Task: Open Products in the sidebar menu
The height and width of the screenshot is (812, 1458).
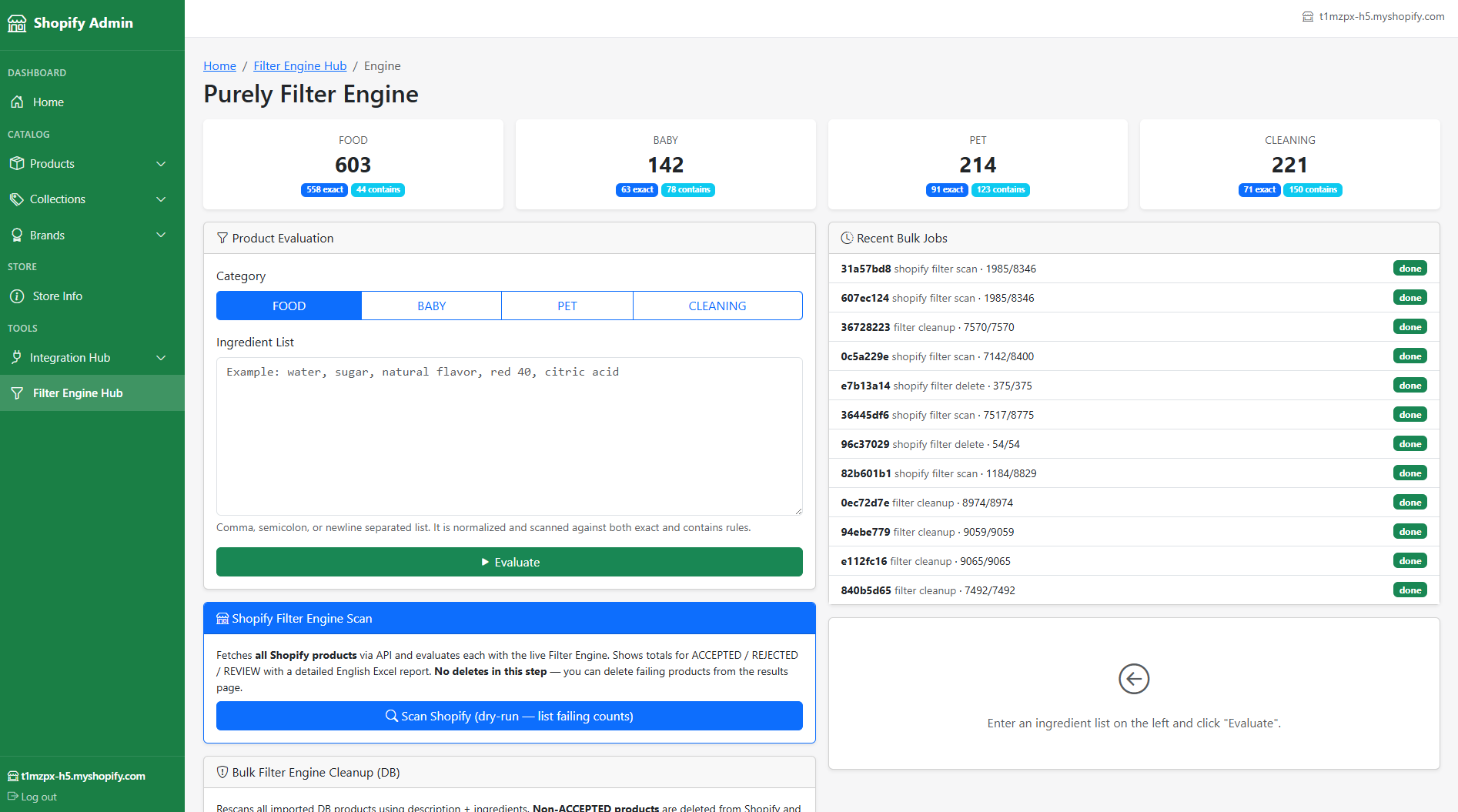Action: pyautogui.click(x=92, y=164)
